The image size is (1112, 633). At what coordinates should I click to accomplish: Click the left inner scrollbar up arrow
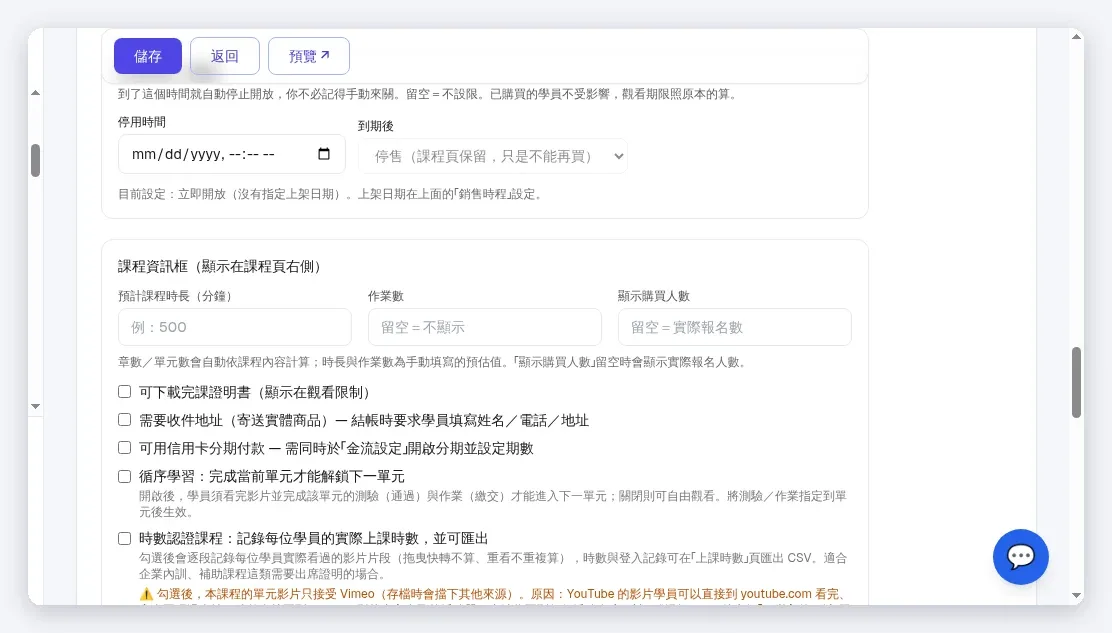pos(35,93)
